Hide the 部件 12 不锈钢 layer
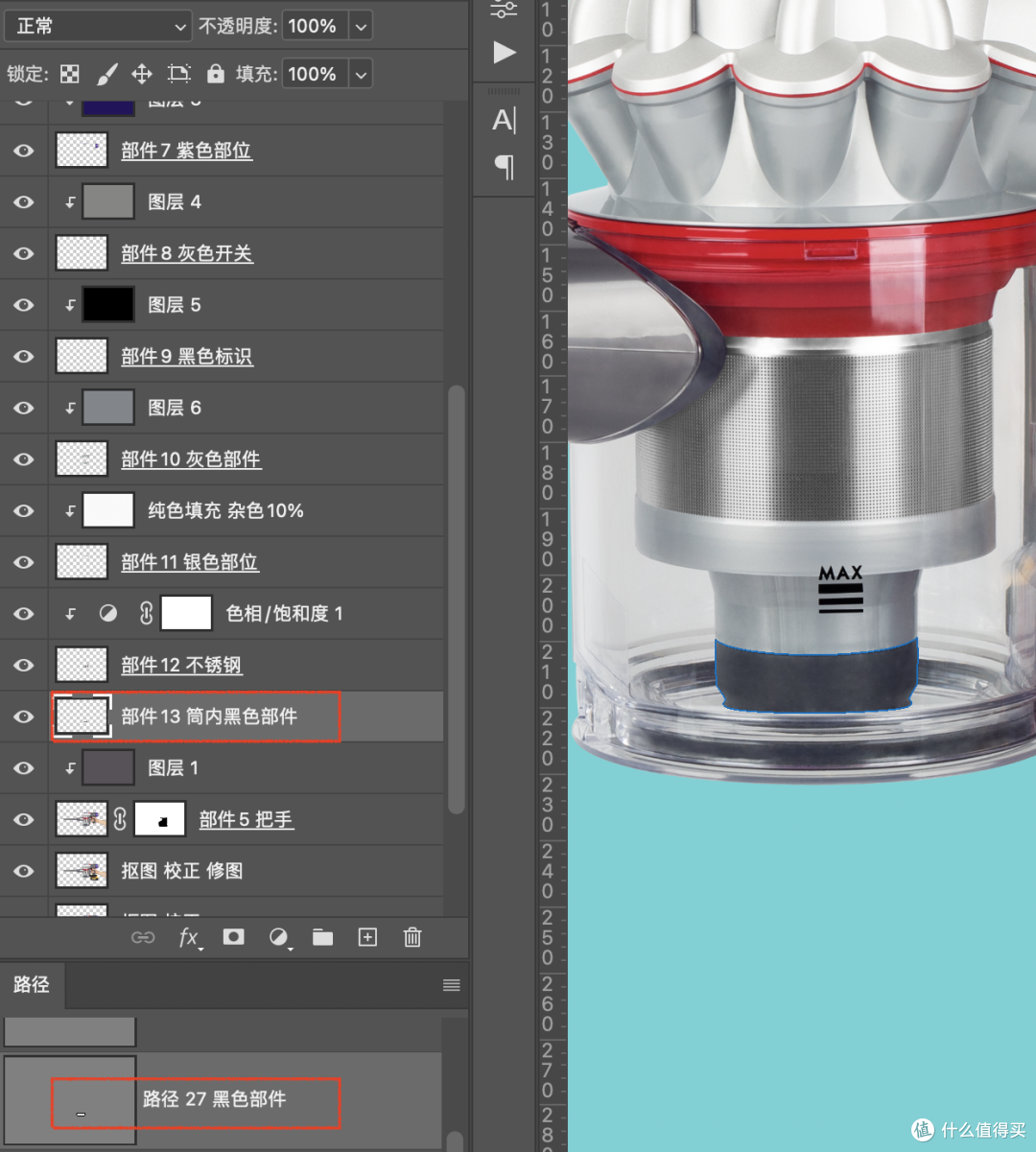 [24, 665]
